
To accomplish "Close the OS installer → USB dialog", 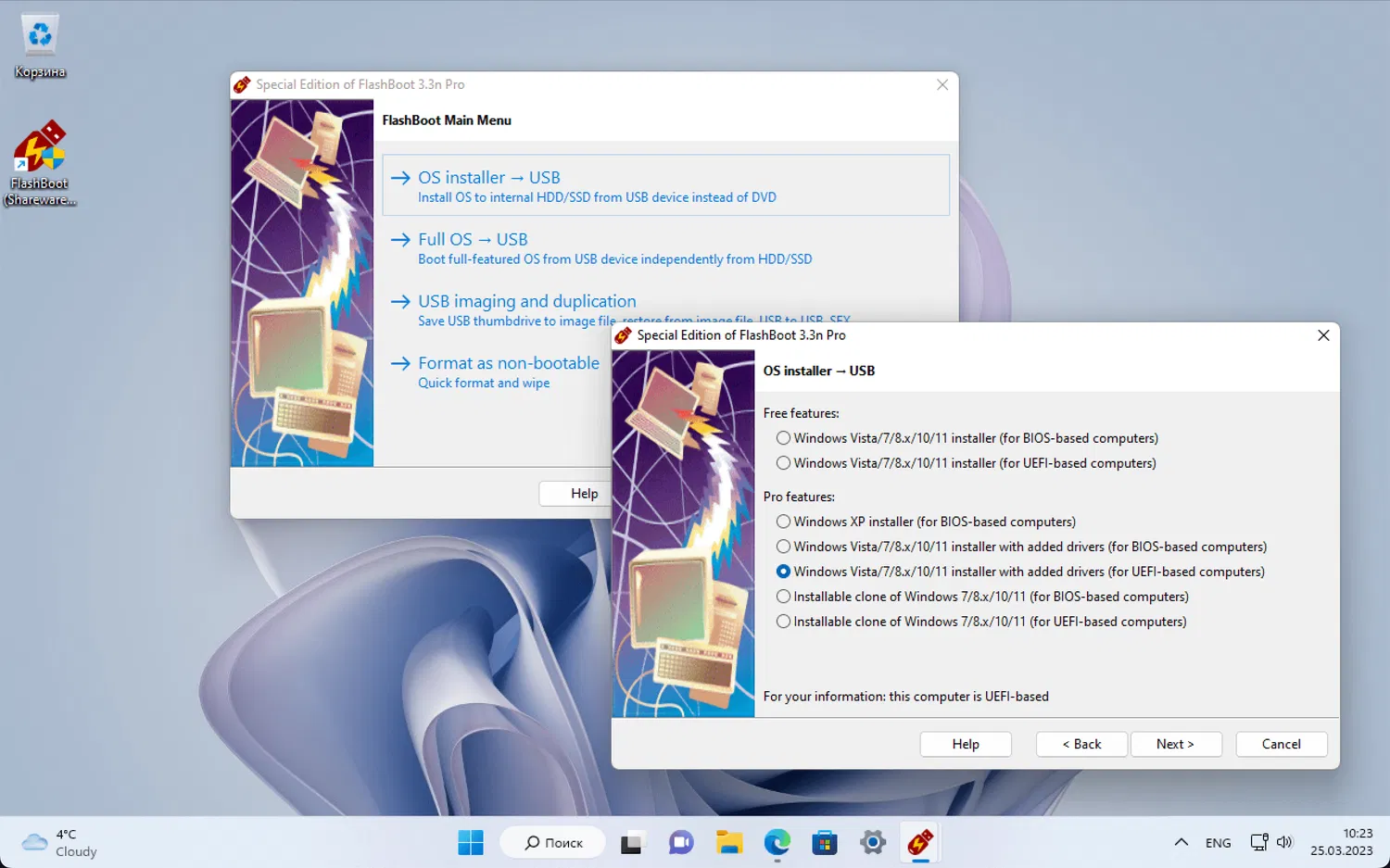I will coord(1323,335).
